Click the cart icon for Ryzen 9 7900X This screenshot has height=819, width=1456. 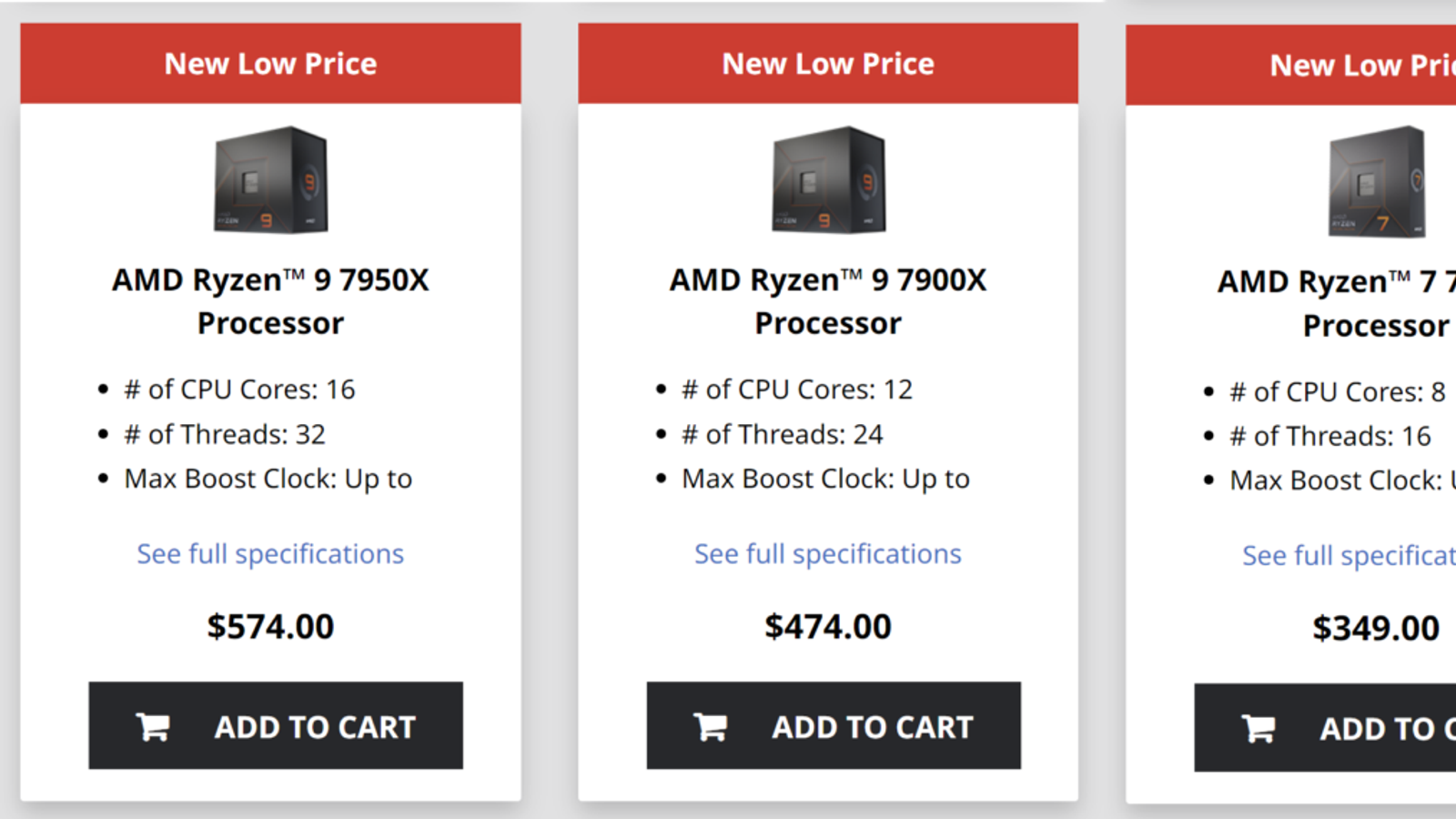[x=711, y=727]
